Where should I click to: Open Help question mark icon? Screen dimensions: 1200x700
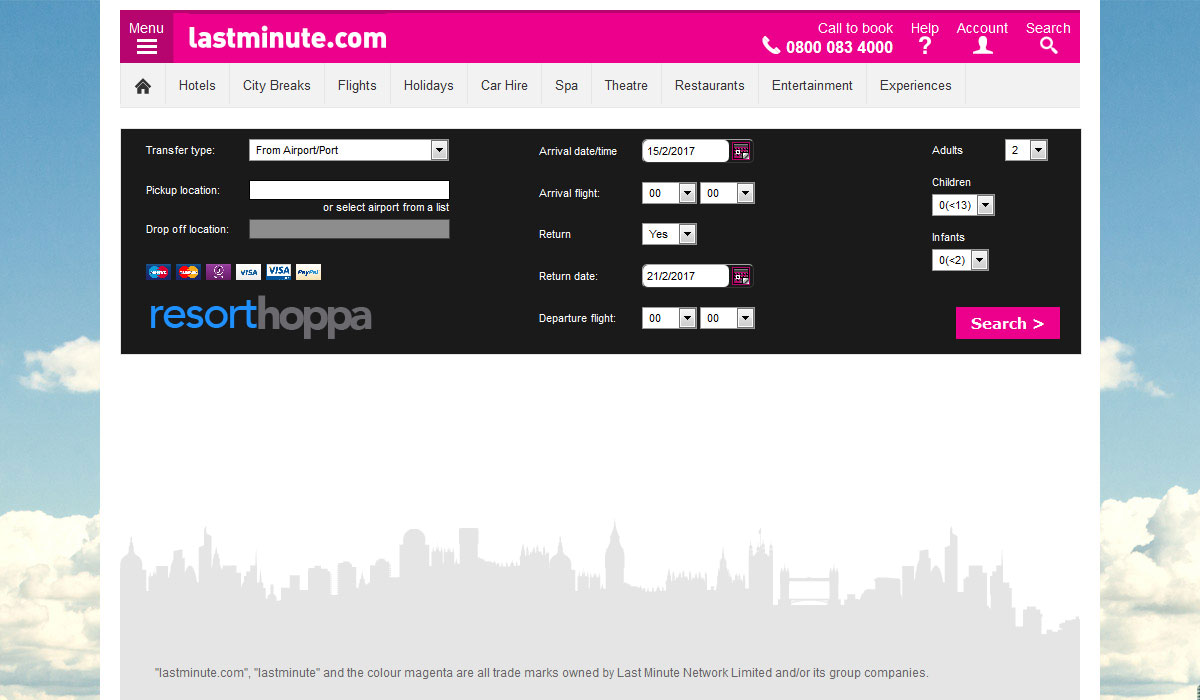tap(925, 46)
